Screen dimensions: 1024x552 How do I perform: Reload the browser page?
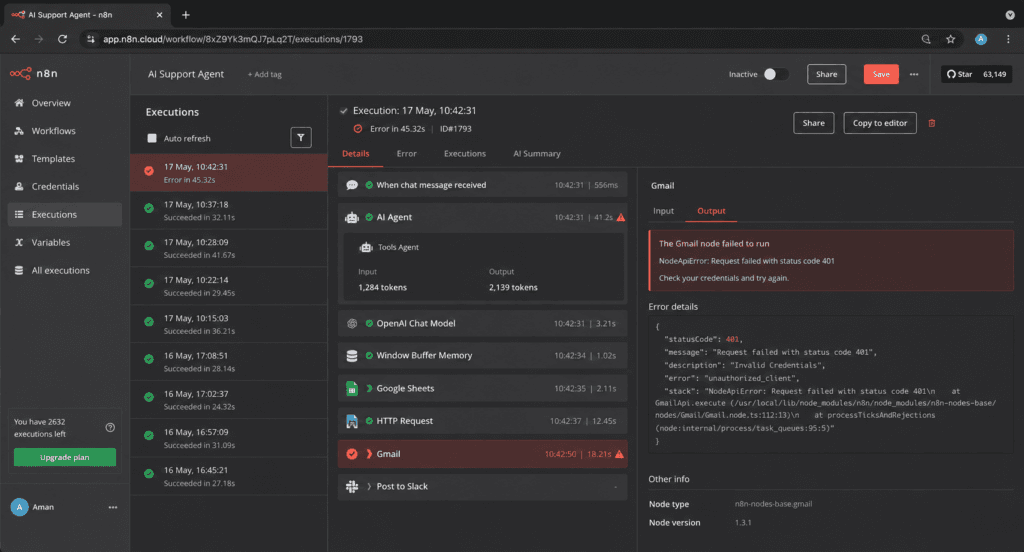pyautogui.click(x=62, y=39)
